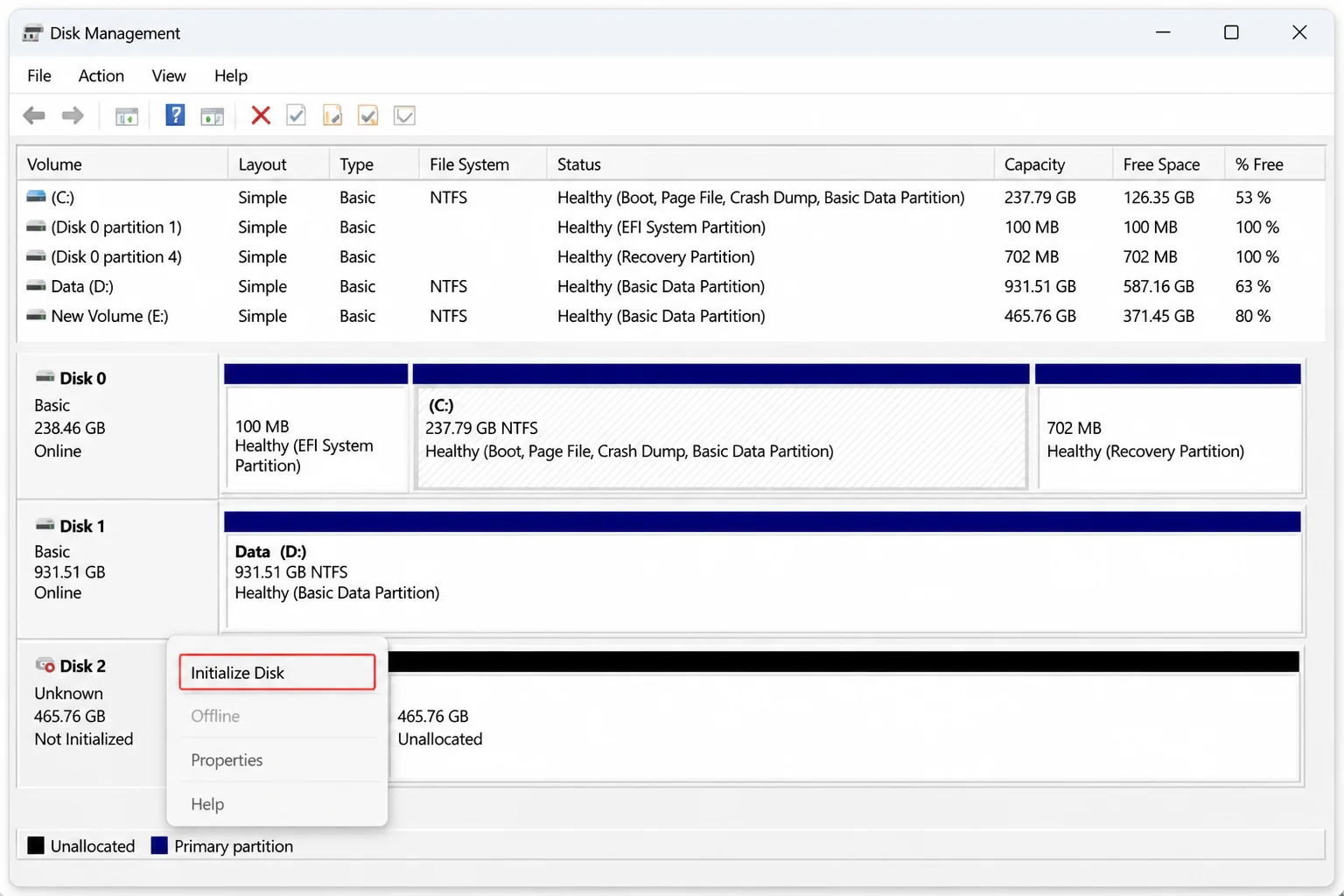Sort by the % Free column header
The image size is (1344, 896).
[x=1275, y=164]
